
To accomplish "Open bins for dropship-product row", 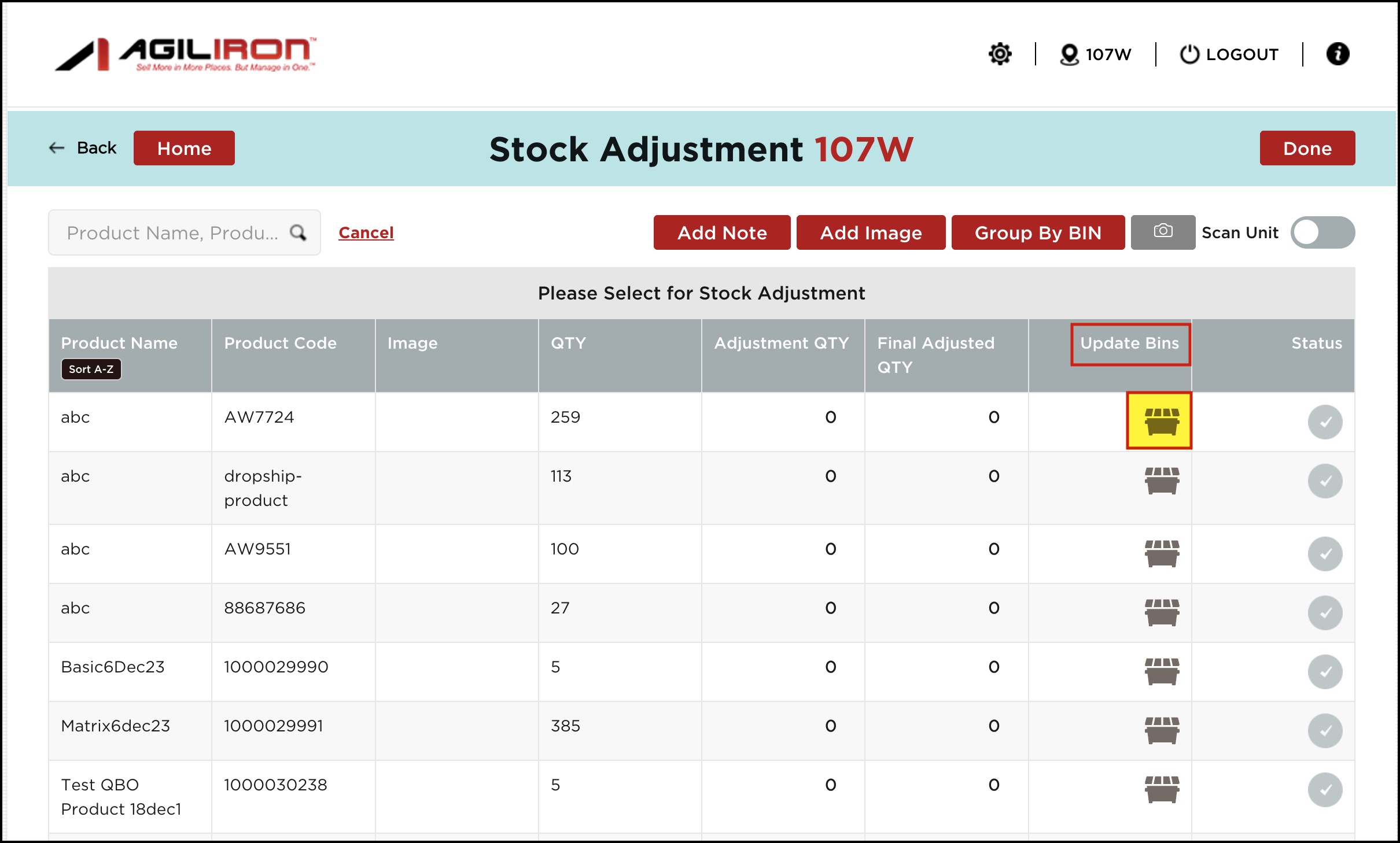I will 1161,480.
